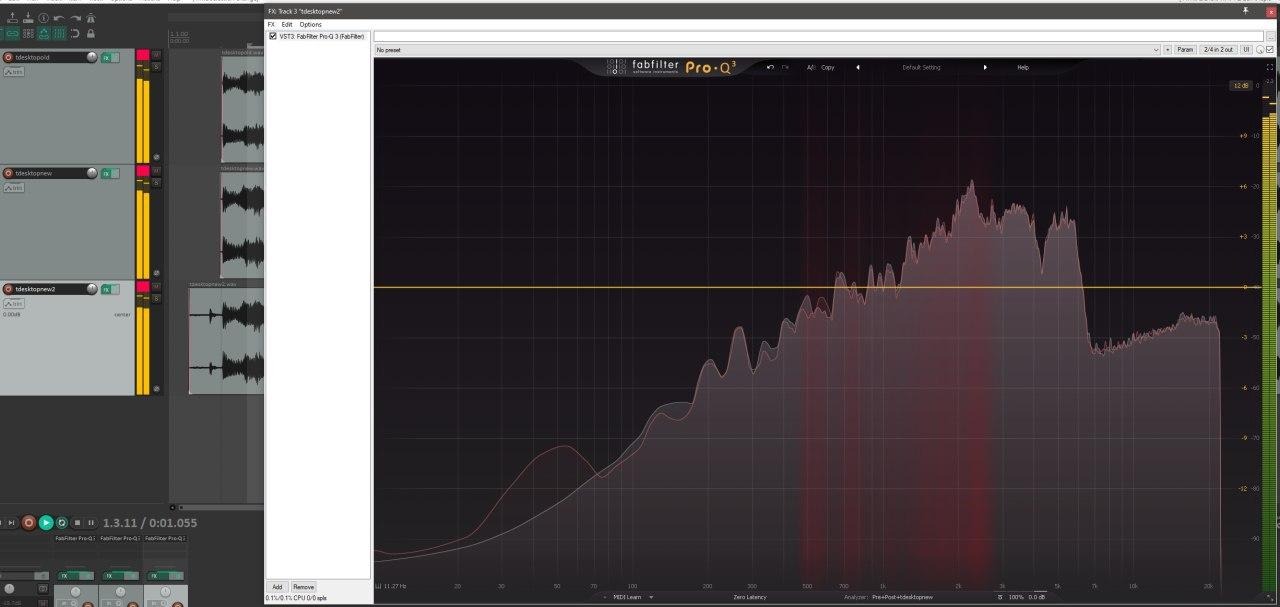Open the Zero Latency processing mode selector

[750, 597]
